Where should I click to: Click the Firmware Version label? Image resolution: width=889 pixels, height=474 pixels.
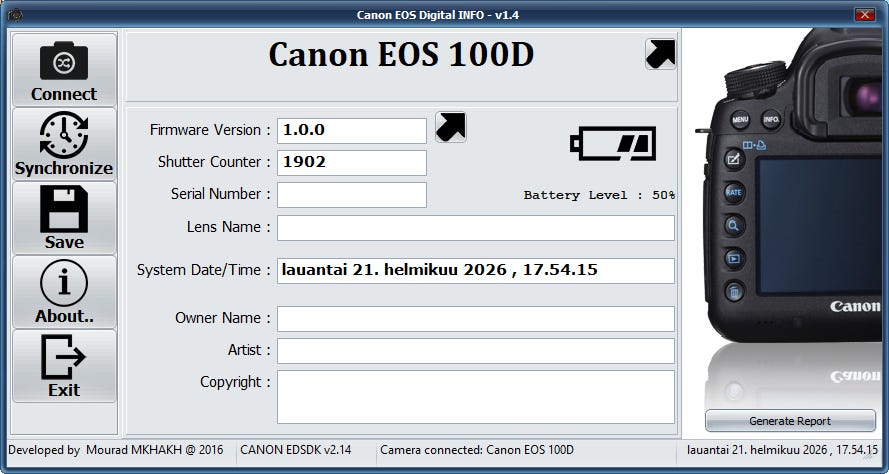click(x=210, y=130)
